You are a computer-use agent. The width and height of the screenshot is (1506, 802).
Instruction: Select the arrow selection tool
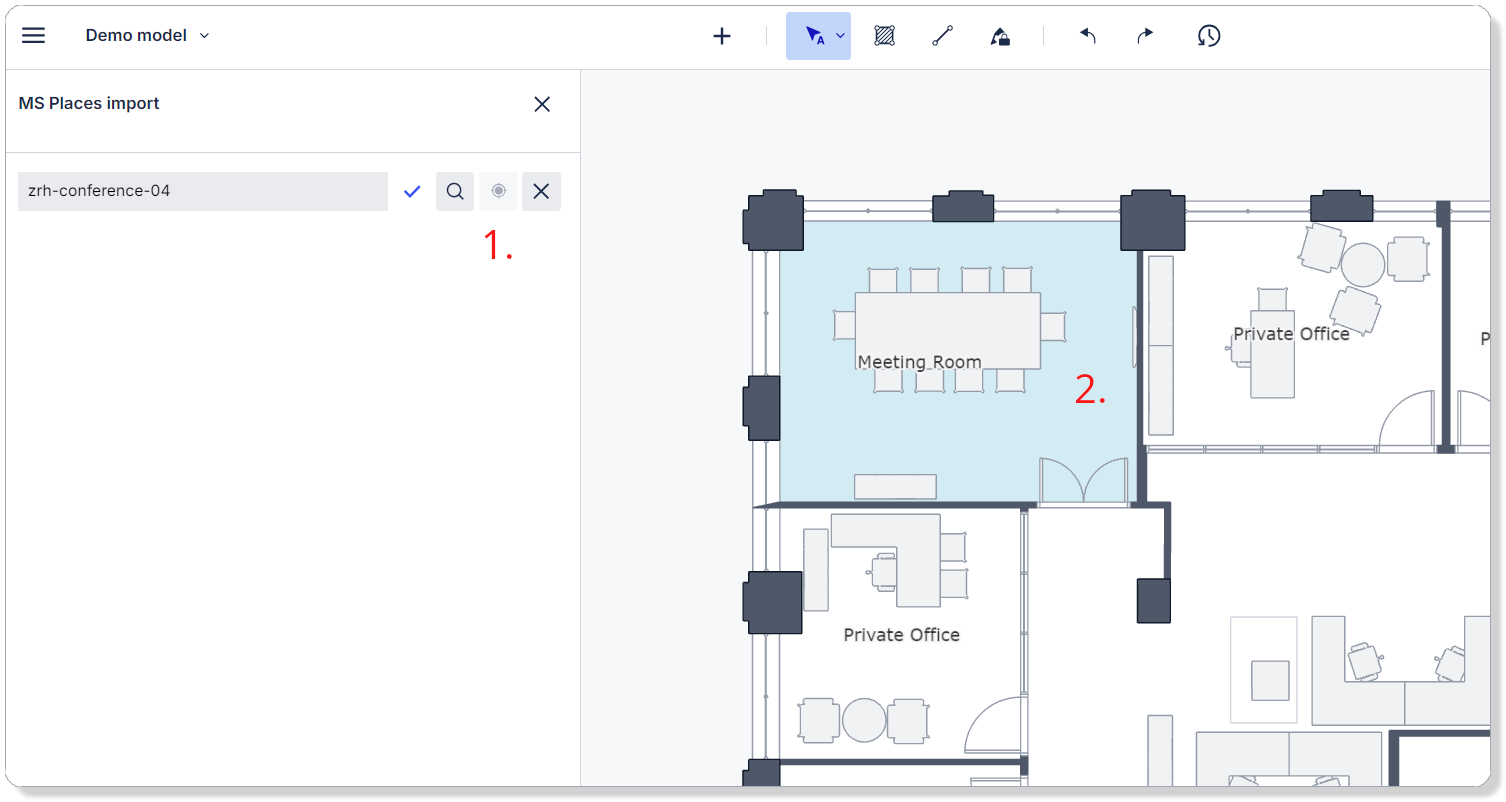813,35
